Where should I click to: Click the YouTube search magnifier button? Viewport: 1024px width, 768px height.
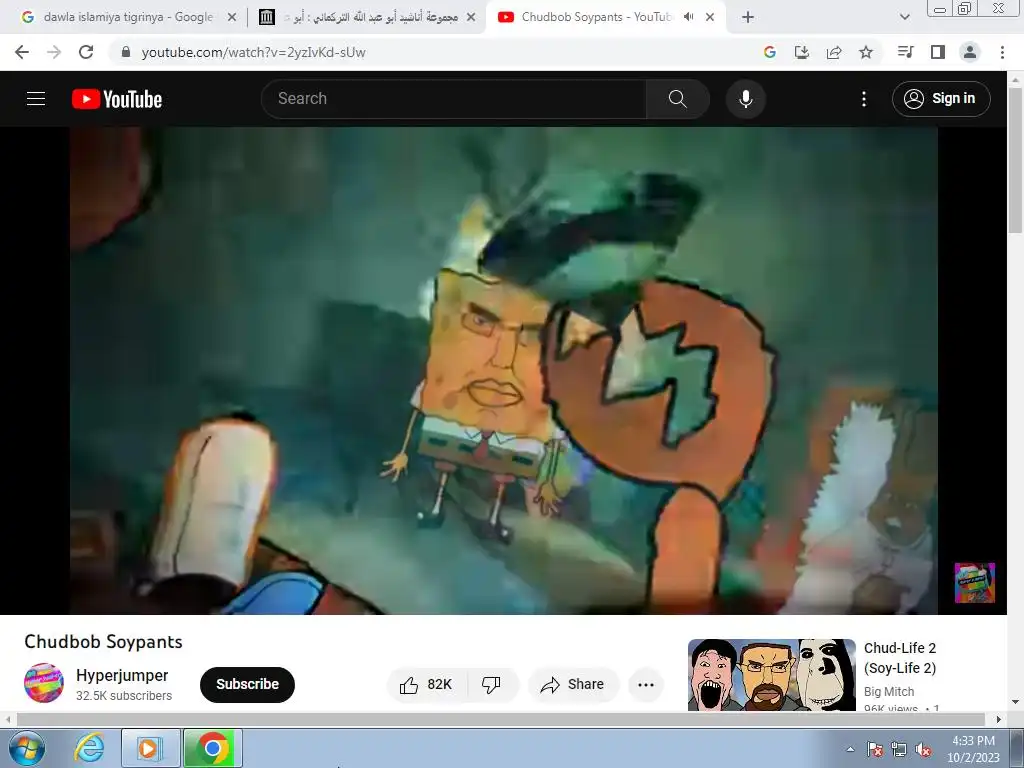point(678,99)
